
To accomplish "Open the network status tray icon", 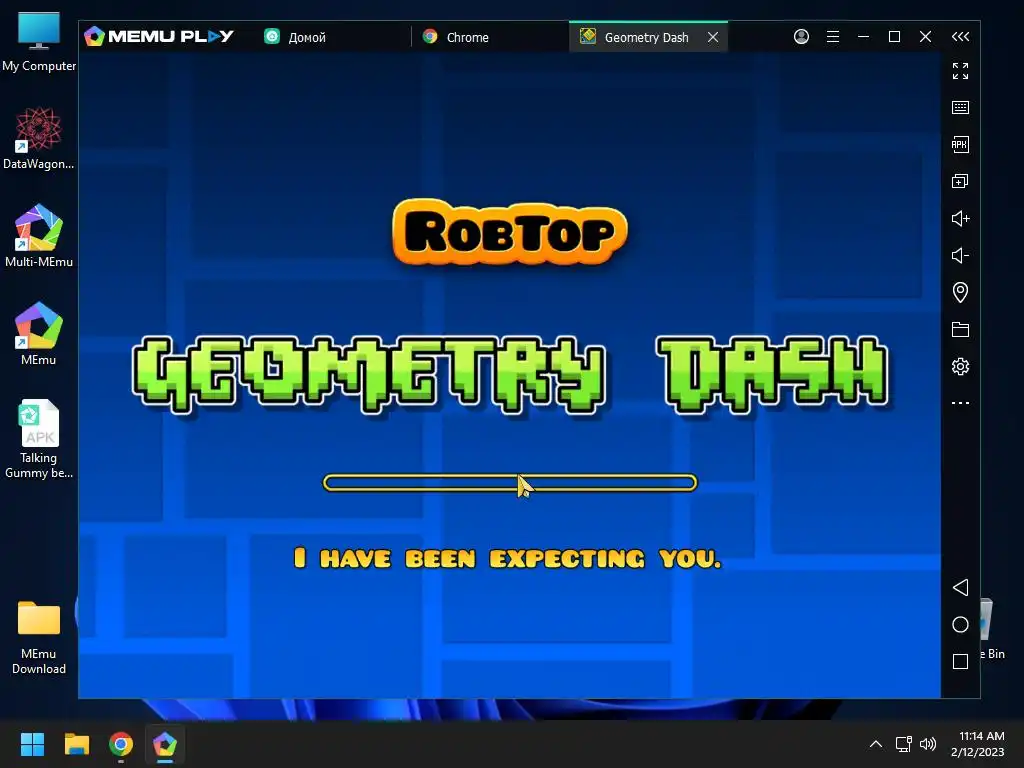I will point(903,744).
